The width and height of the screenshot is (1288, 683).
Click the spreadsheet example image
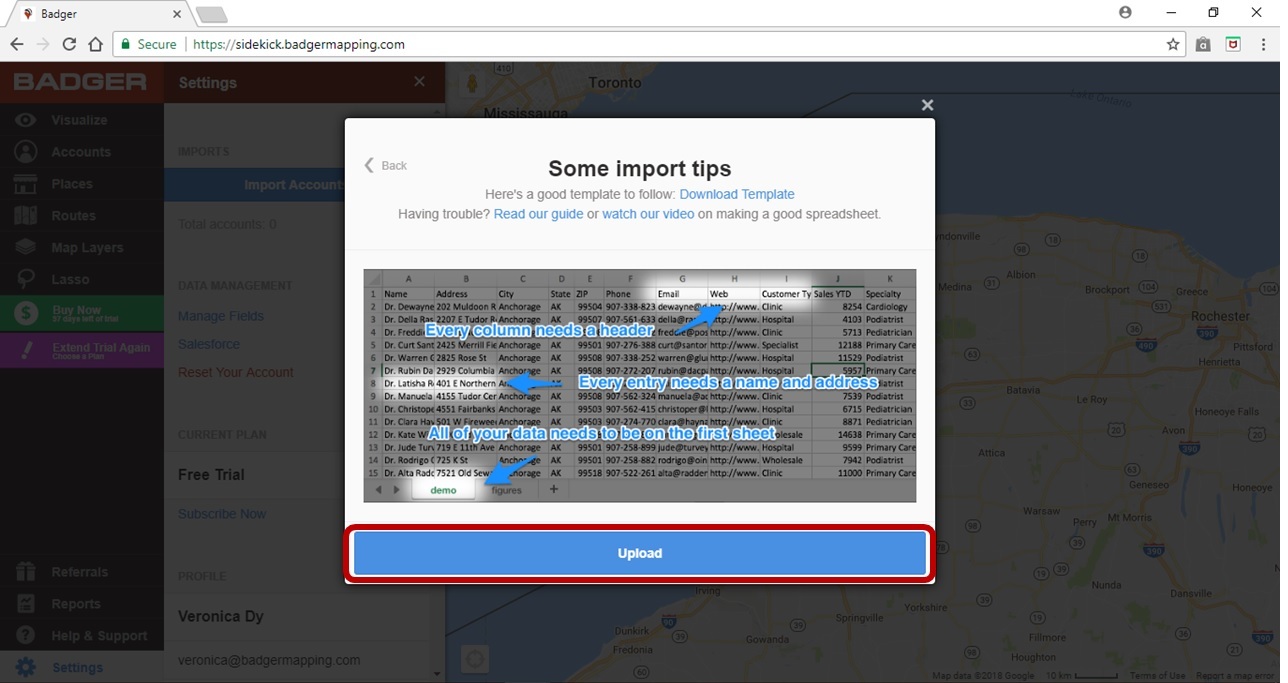pyautogui.click(x=640, y=385)
